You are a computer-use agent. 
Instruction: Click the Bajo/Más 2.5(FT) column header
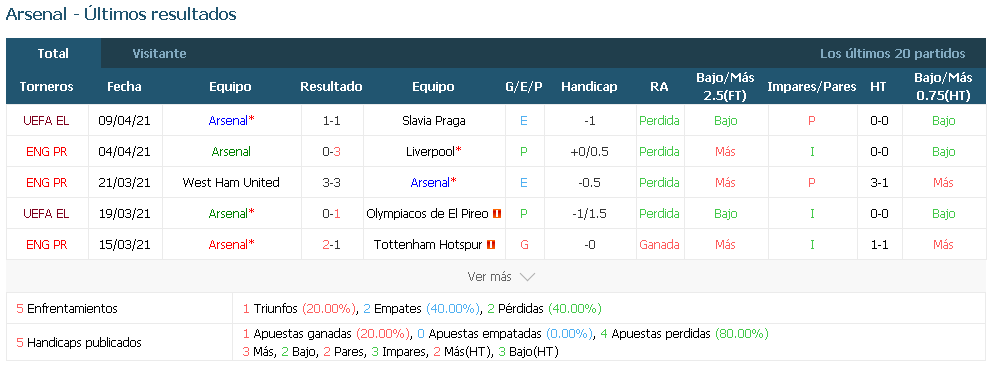click(x=725, y=87)
